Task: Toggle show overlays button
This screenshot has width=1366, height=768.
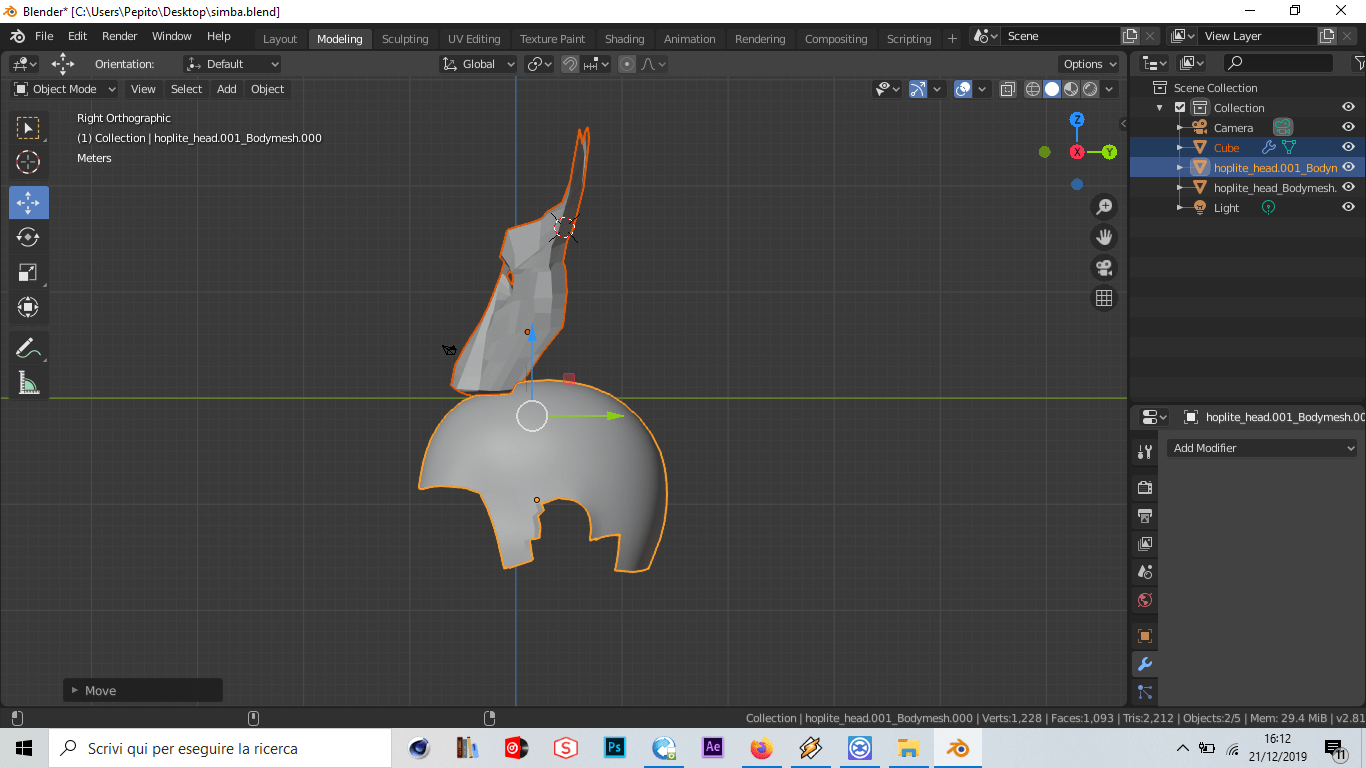Action: 963,89
